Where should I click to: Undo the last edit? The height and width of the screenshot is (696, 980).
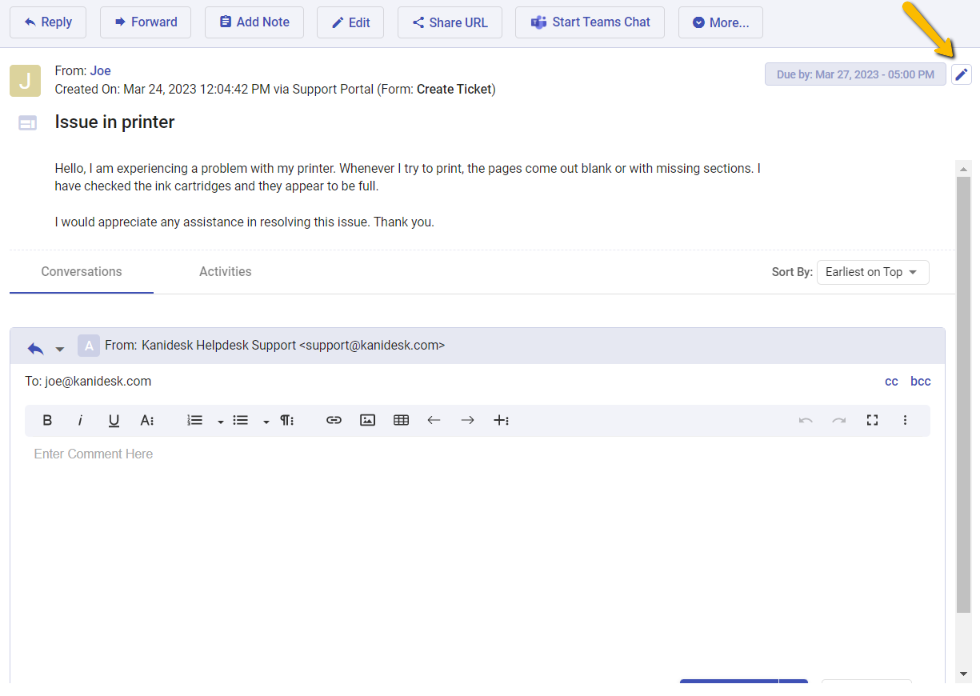coord(806,420)
